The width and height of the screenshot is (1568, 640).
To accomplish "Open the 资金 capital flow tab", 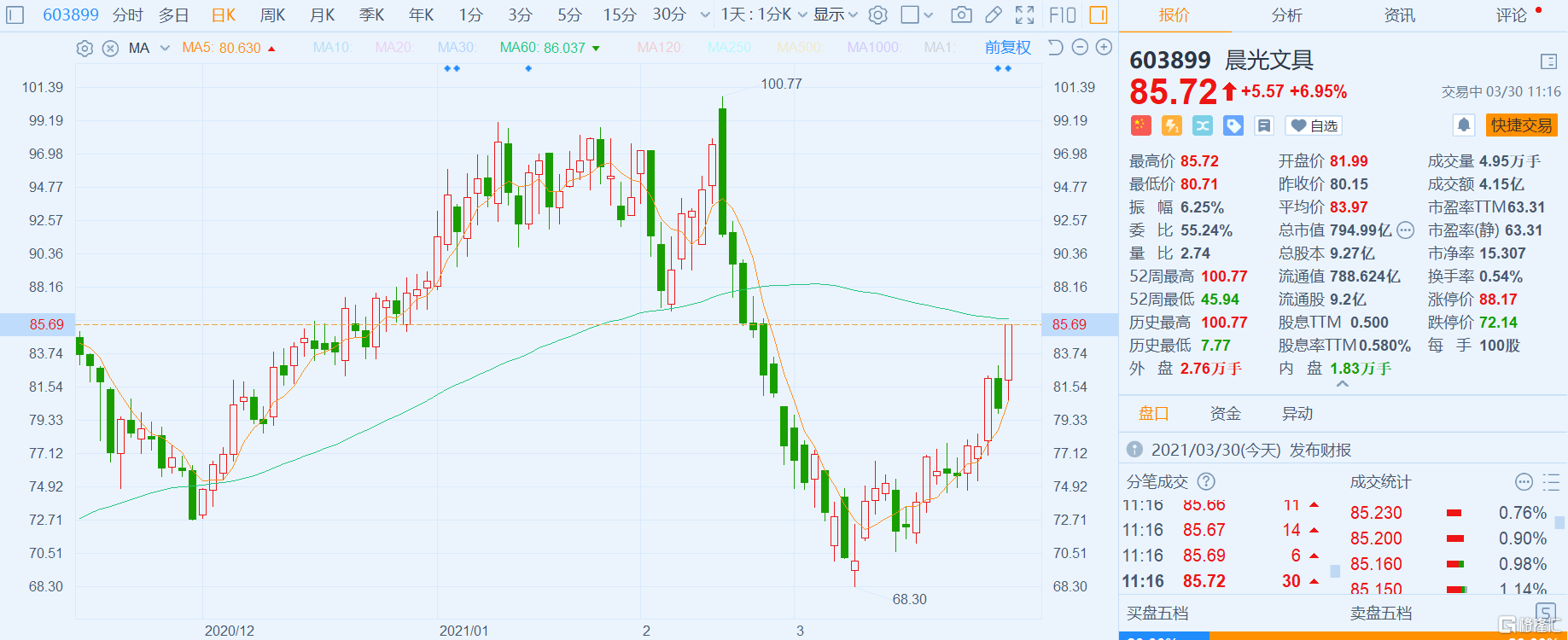I will [x=1226, y=413].
